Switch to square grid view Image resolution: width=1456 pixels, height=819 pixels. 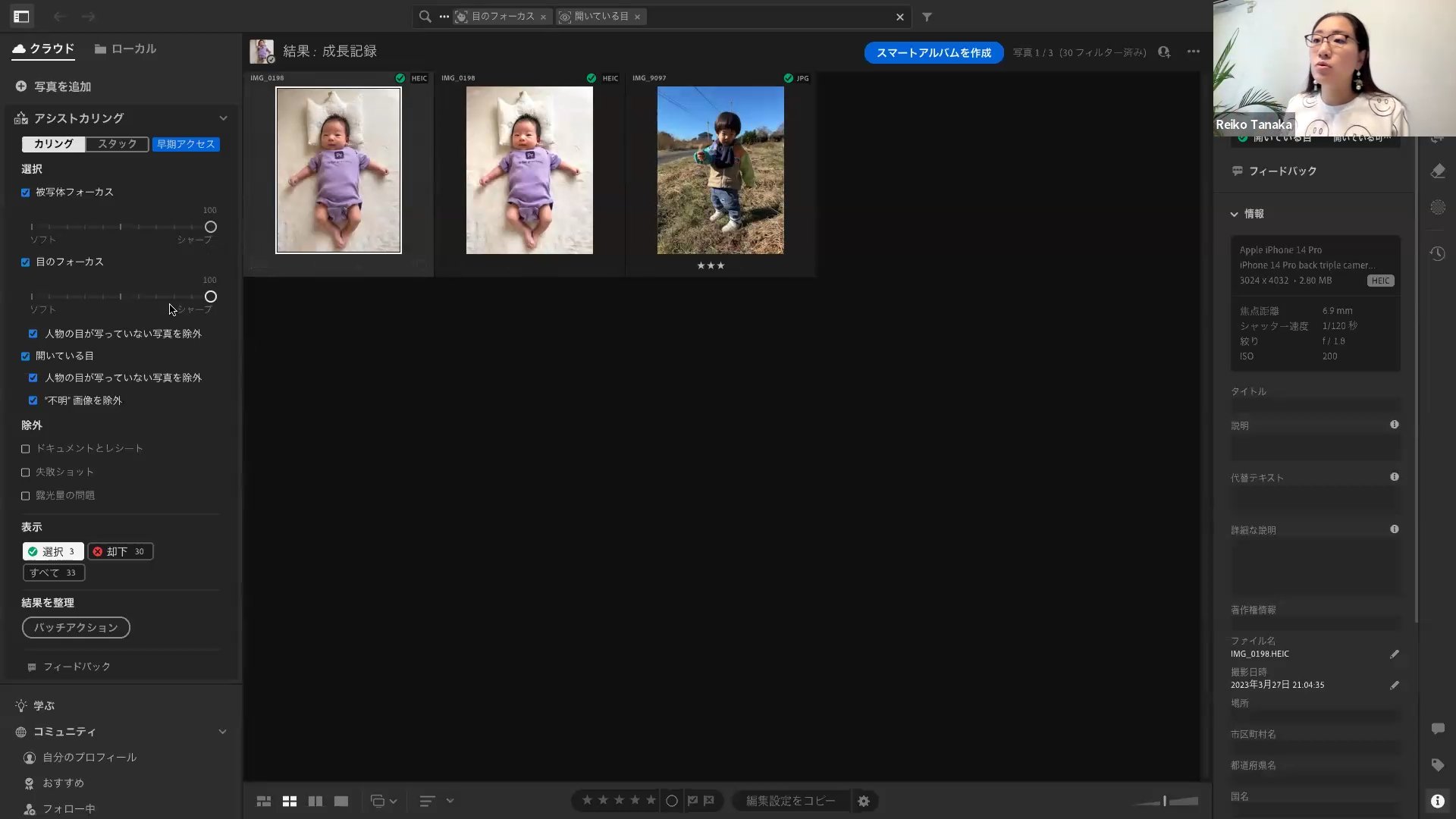[x=290, y=801]
